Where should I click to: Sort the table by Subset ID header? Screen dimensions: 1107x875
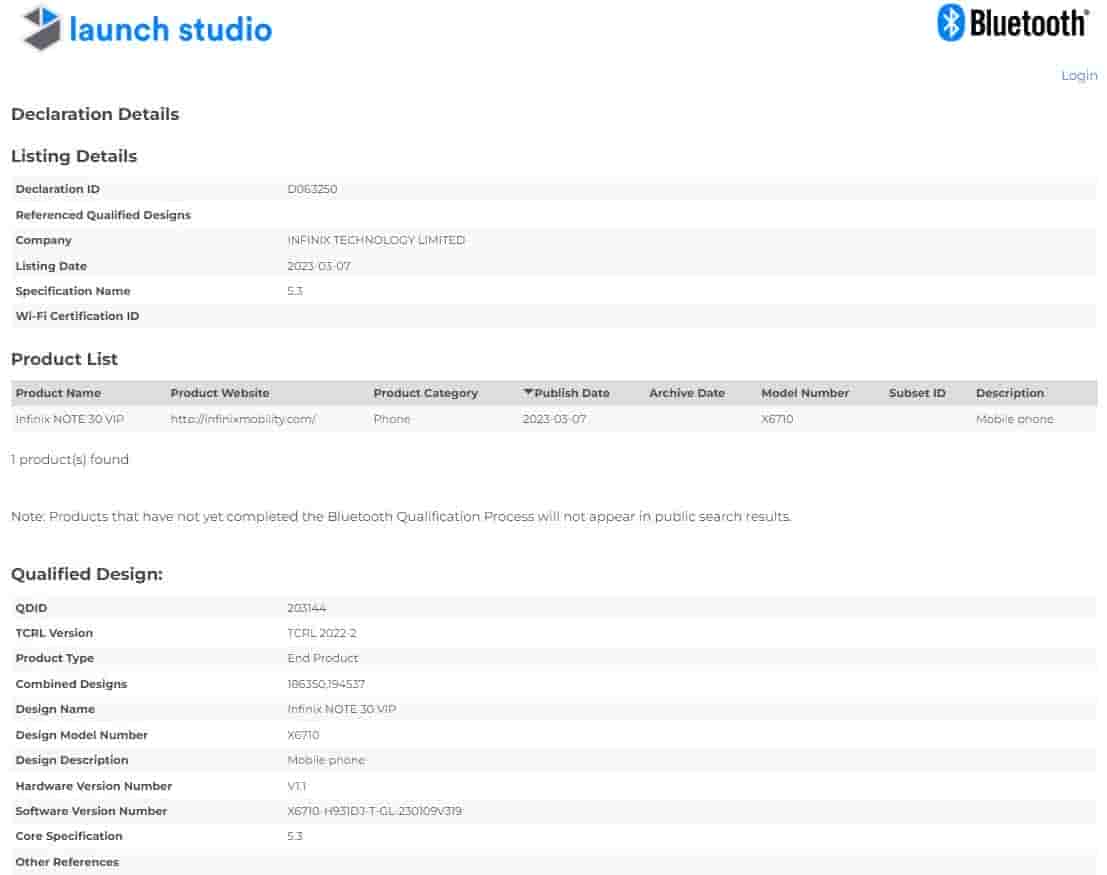(x=916, y=393)
